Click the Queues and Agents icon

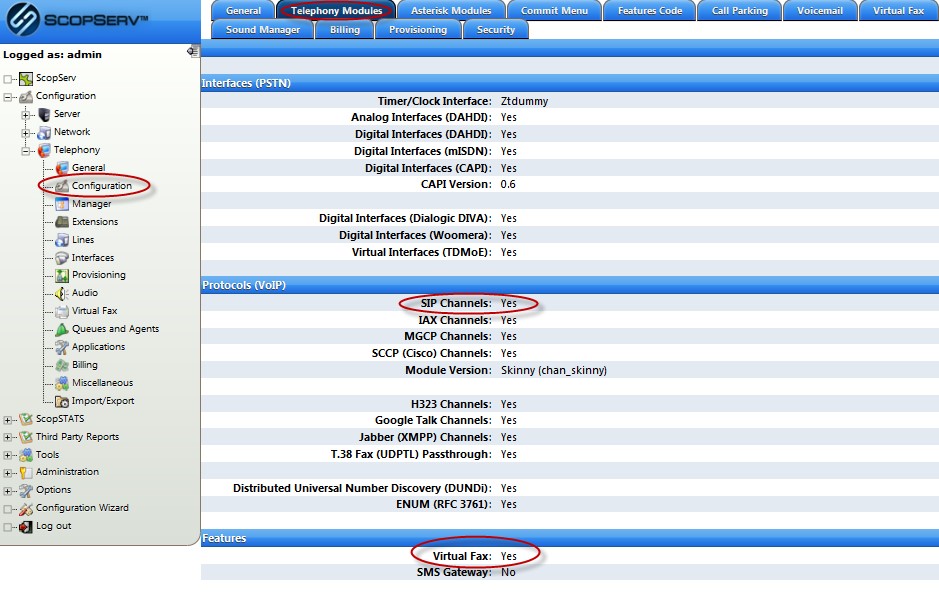62,329
